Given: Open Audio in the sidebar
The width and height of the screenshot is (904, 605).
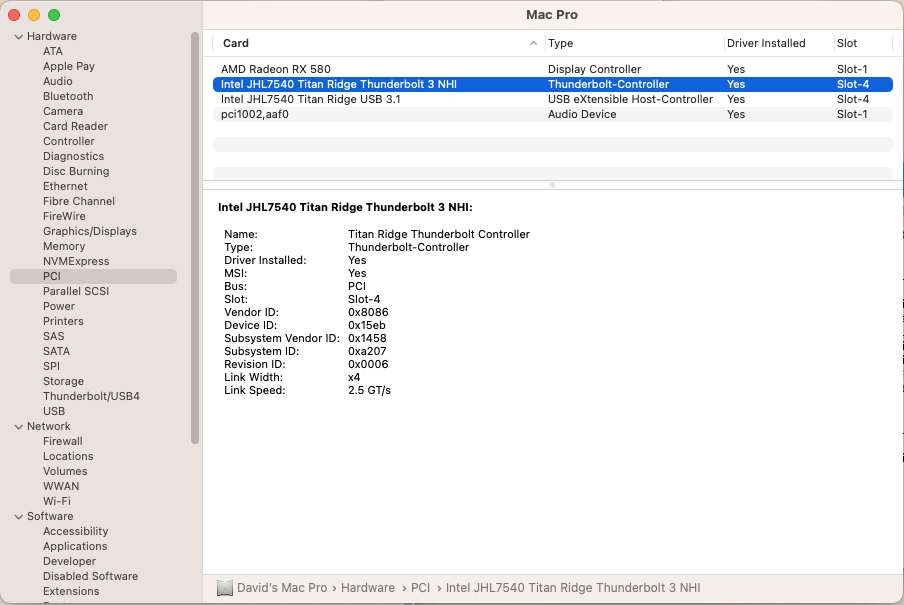Looking at the screenshot, I should tap(58, 81).
